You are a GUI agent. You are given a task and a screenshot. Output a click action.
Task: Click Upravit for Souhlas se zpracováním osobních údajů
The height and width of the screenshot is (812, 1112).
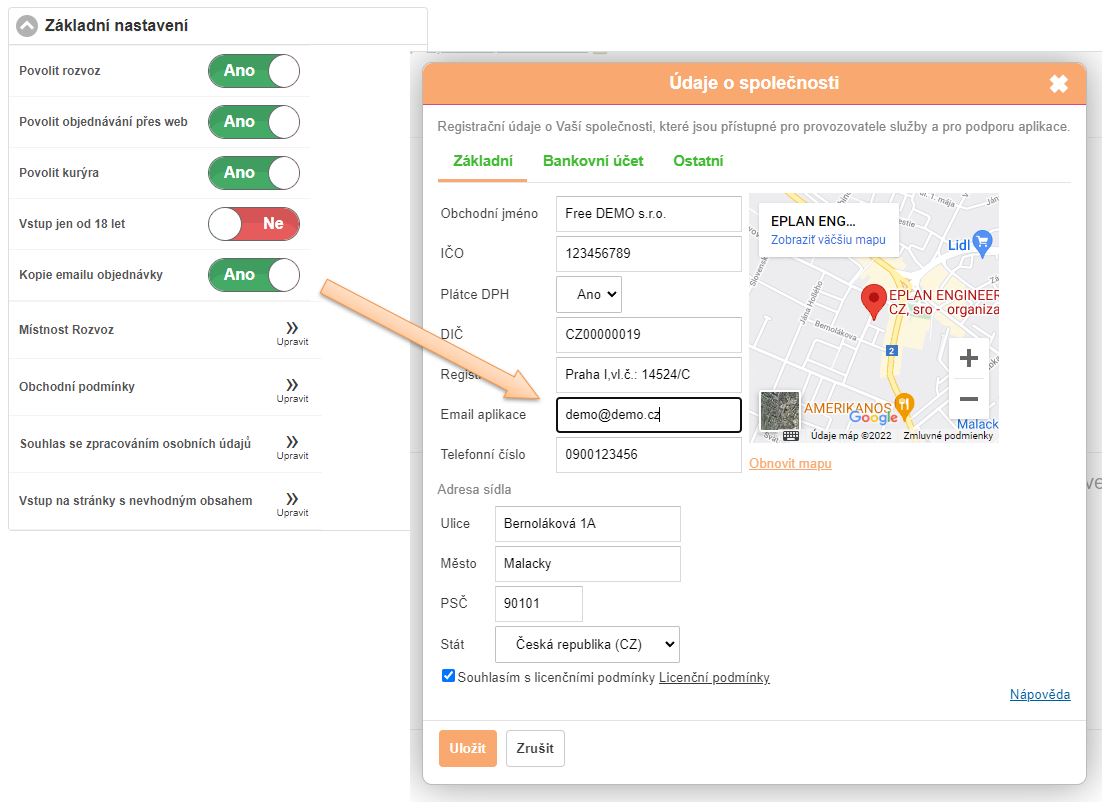tap(292, 445)
